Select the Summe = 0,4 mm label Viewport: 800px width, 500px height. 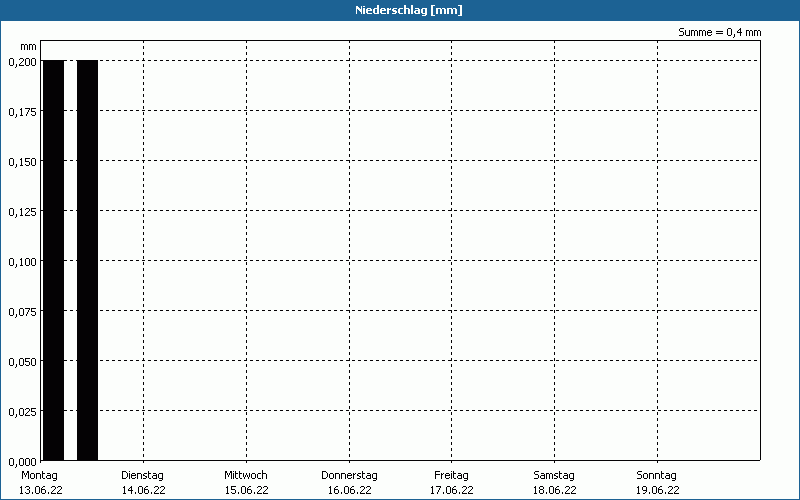[719, 32]
